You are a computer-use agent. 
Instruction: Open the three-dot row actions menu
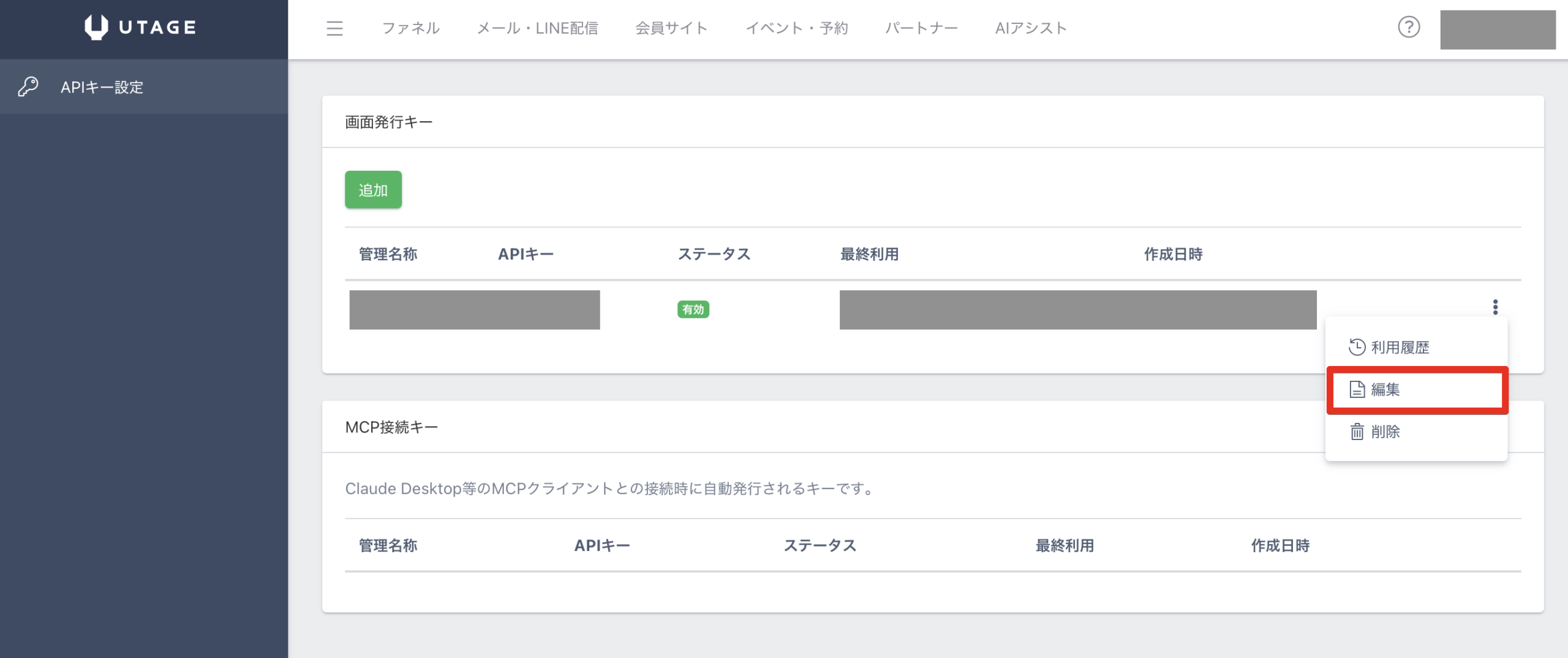click(x=1495, y=307)
